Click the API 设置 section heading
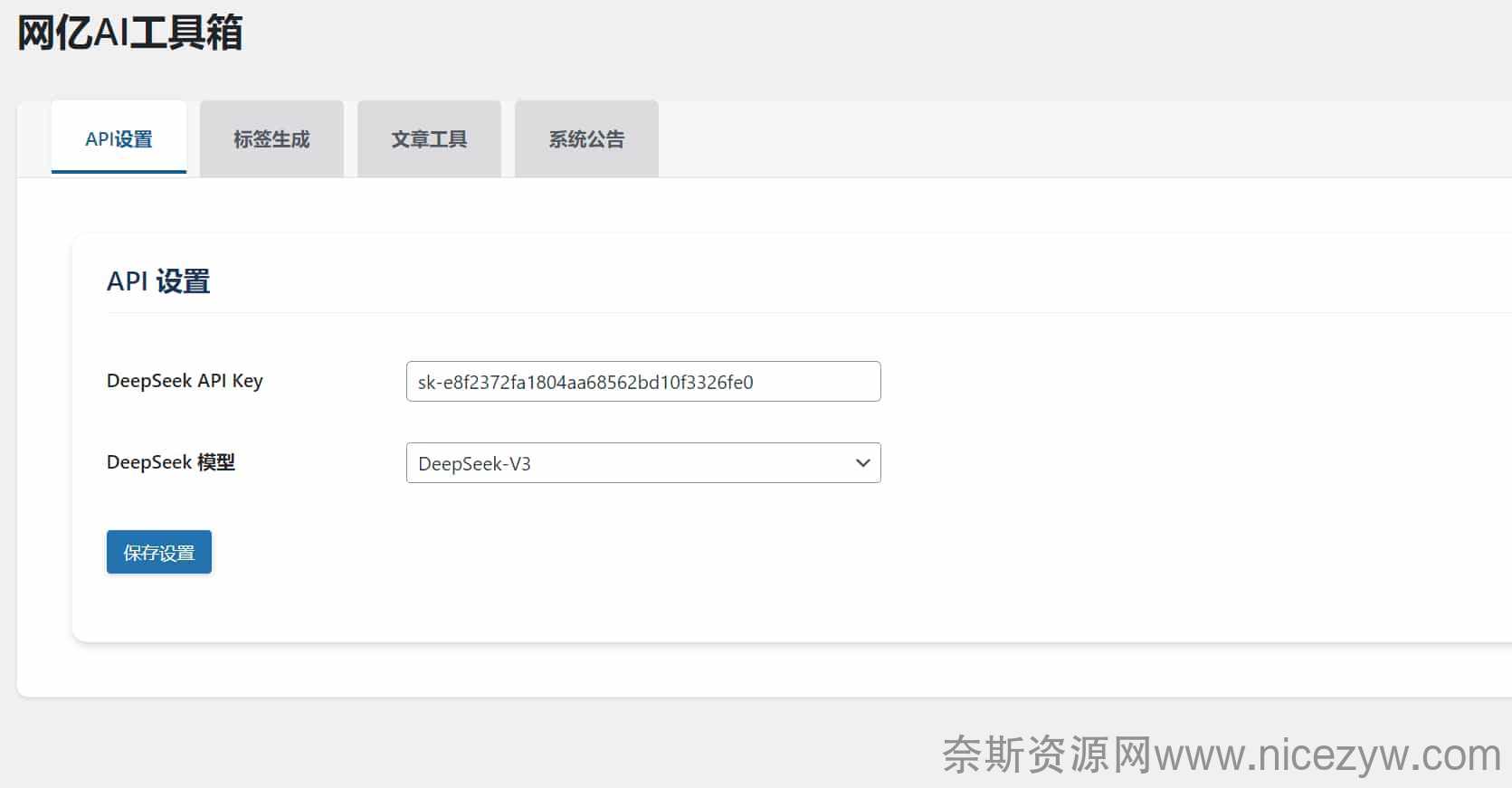This screenshot has width=1512, height=788. point(158,281)
